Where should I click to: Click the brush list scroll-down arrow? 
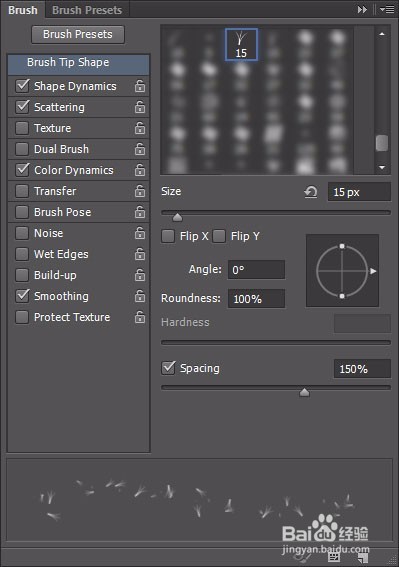[382, 167]
